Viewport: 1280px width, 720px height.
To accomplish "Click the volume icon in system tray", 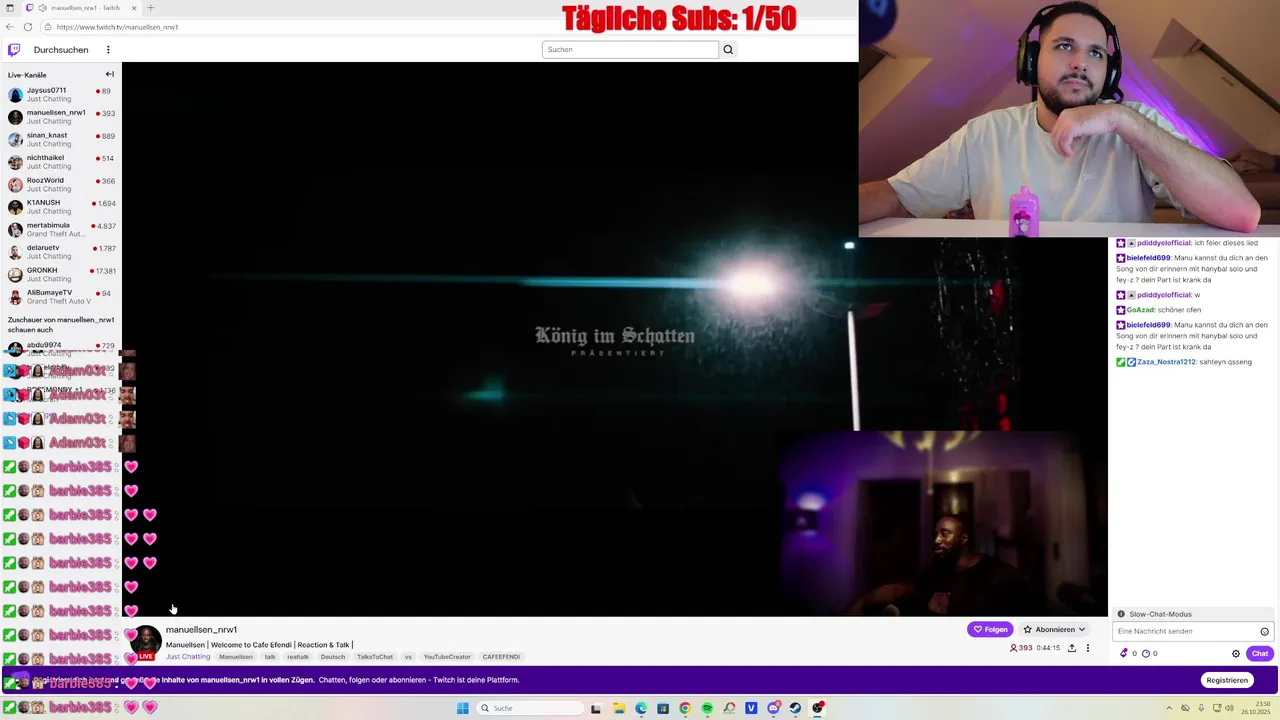I will pos(1229,708).
